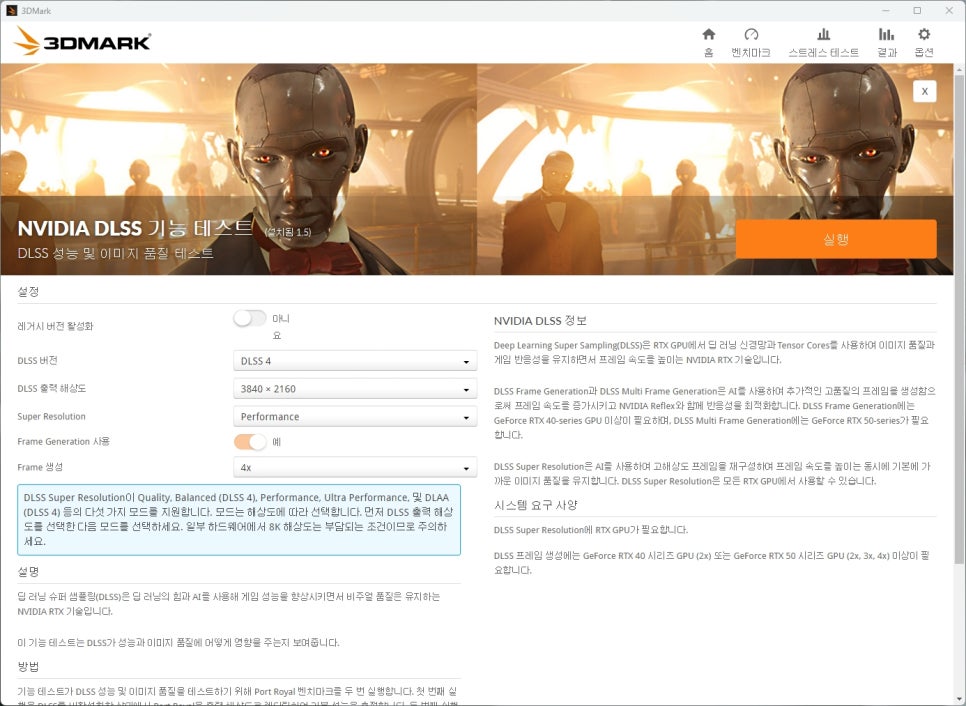Screen dimensions: 966x706
Task: Open the Super Resolution dropdown showing Performance
Action: point(355,416)
